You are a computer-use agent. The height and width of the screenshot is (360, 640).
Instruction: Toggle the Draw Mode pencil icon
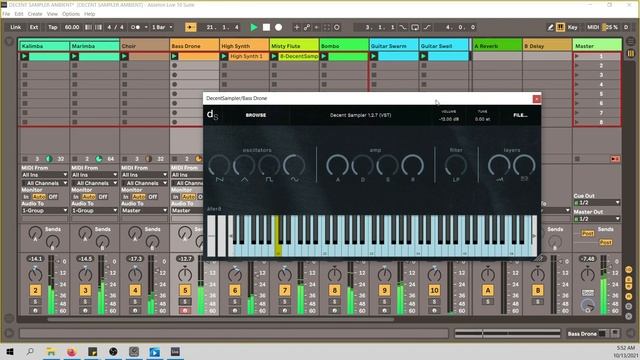pyautogui.click(x=550, y=27)
